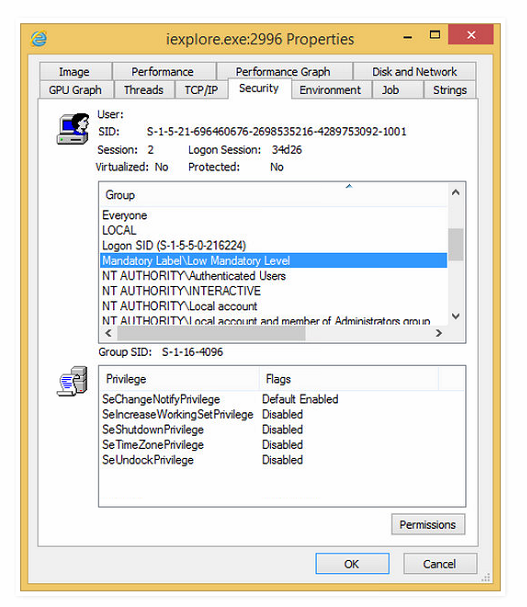Open the GPU Graph tab
The height and width of the screenshot is (607, 527).
click(x=75, y=90)
